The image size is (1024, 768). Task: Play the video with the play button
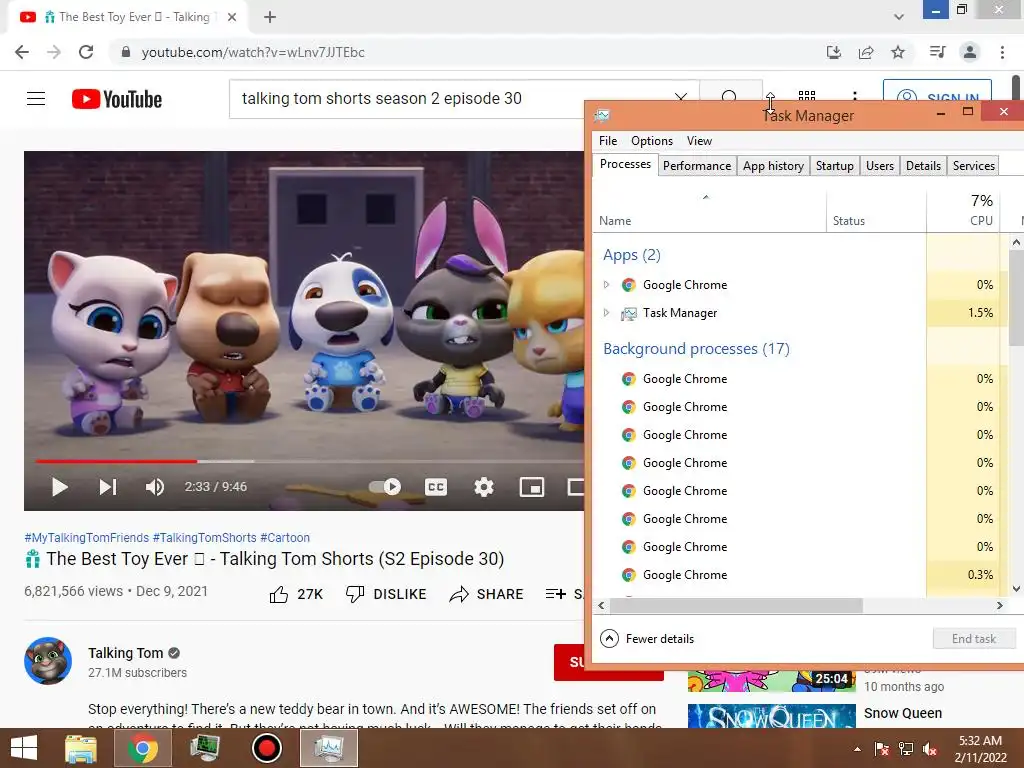tap(59, 487)
